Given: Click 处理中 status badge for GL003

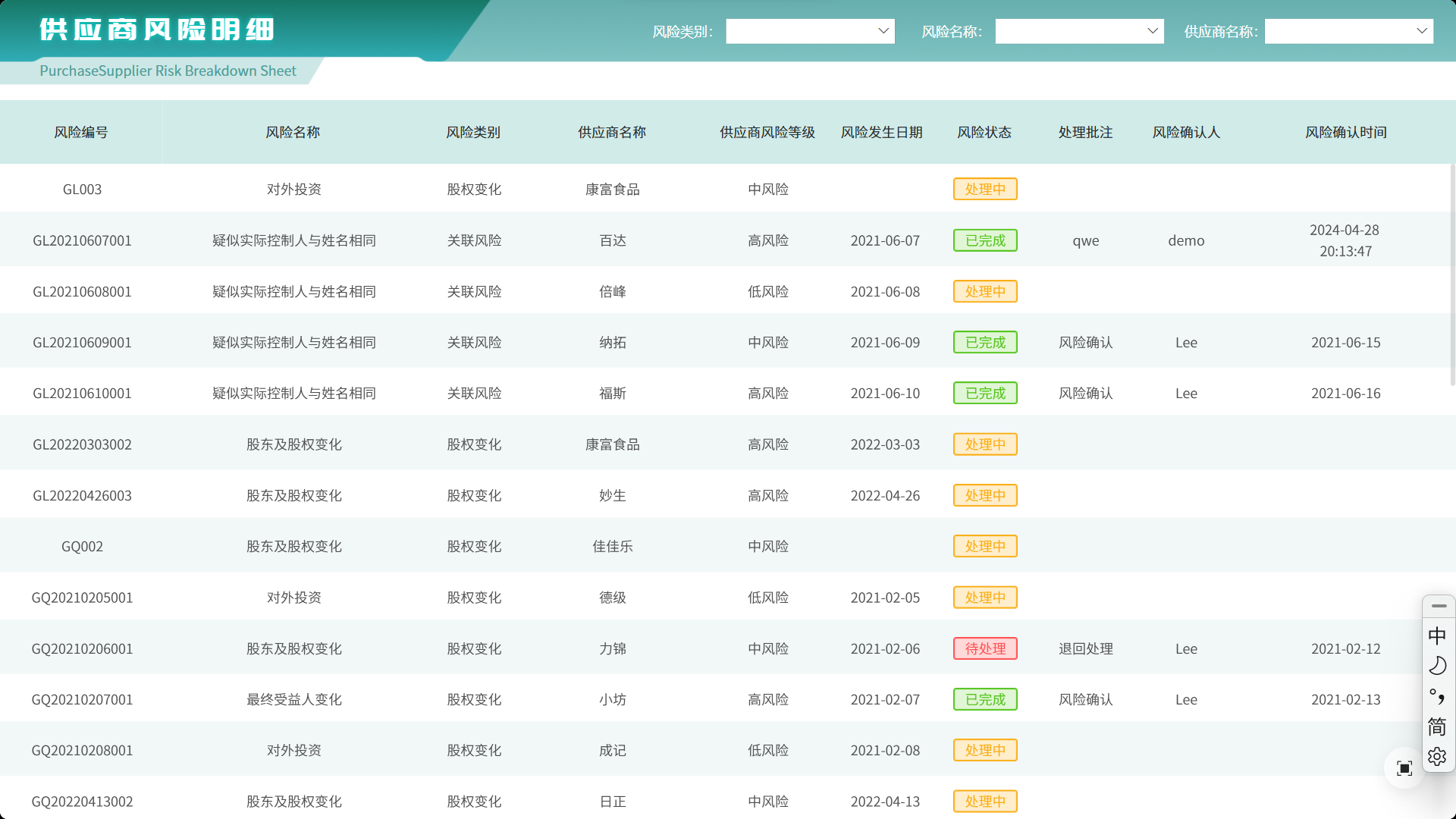Looking at the screenshot, I should (984, 190).
